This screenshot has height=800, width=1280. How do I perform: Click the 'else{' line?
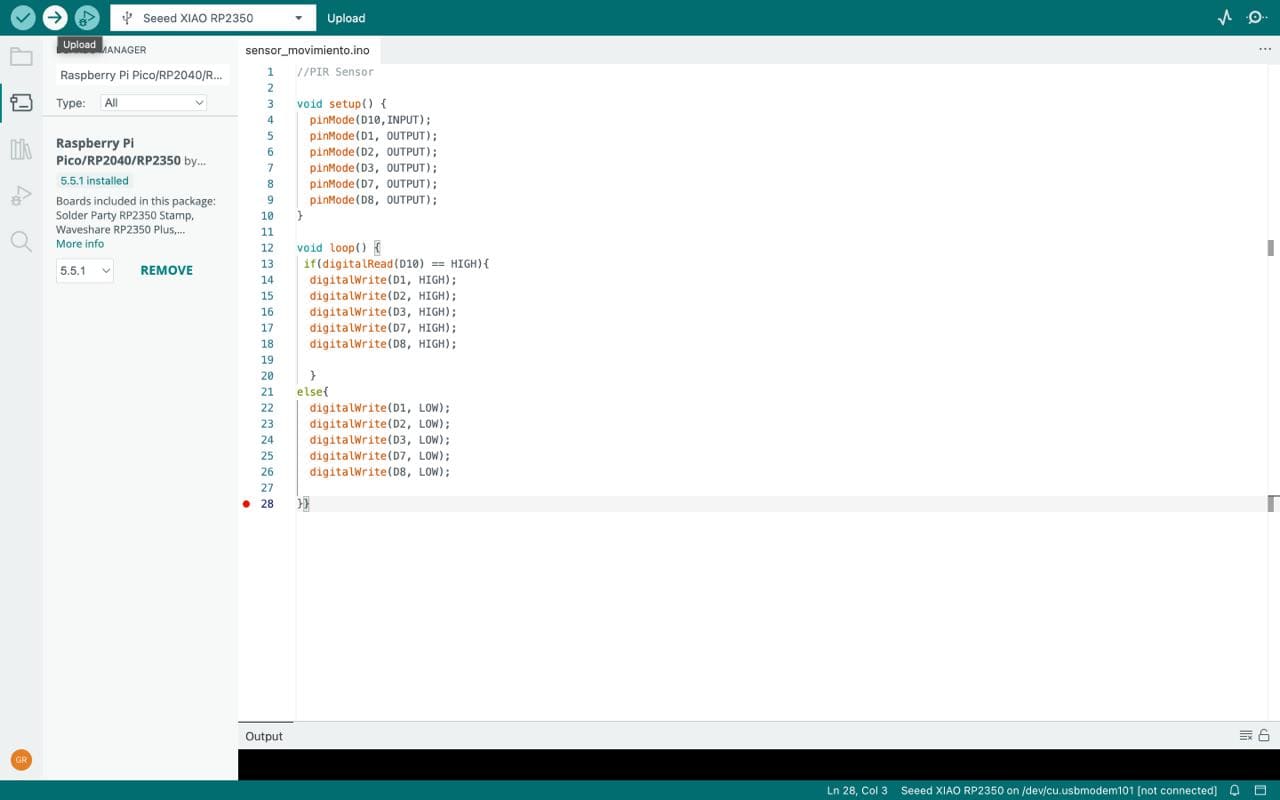coord(313,392)
